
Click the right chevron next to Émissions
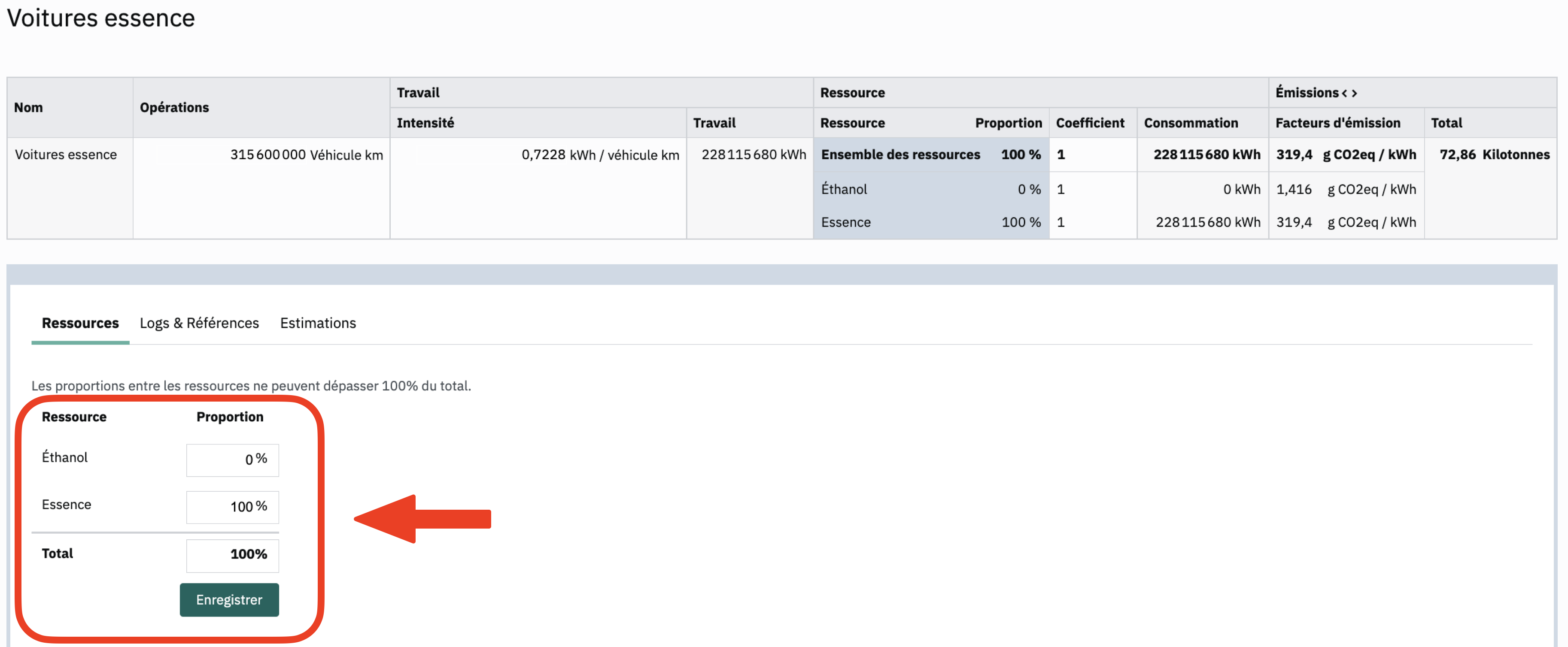(1354, 93)
